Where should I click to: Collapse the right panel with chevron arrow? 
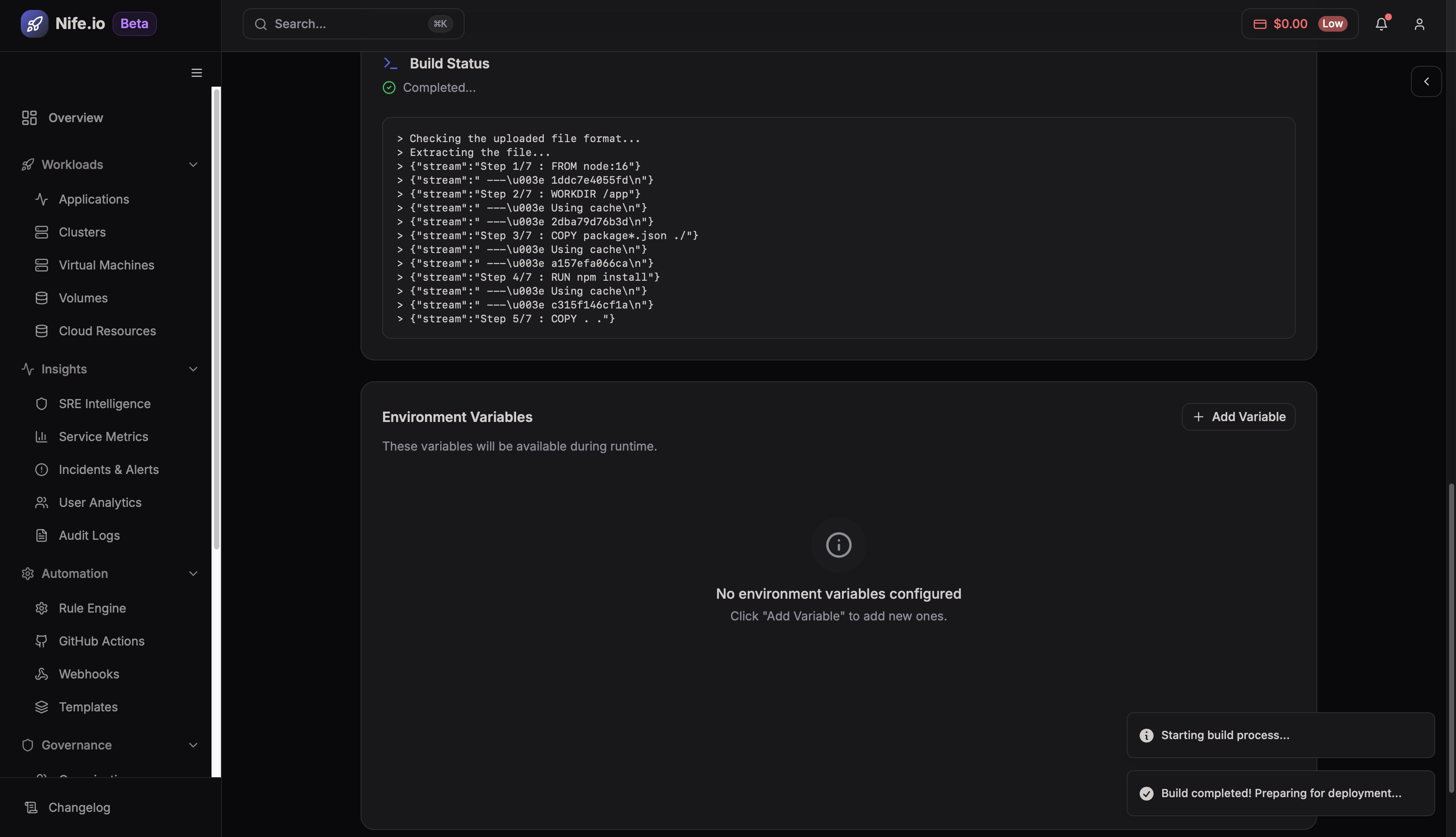click(x=1427, y=81)
